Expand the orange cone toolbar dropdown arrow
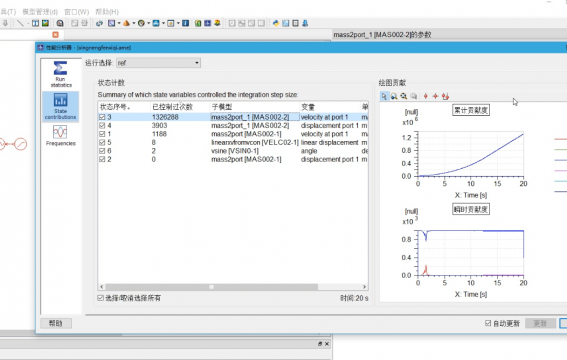 133,23
